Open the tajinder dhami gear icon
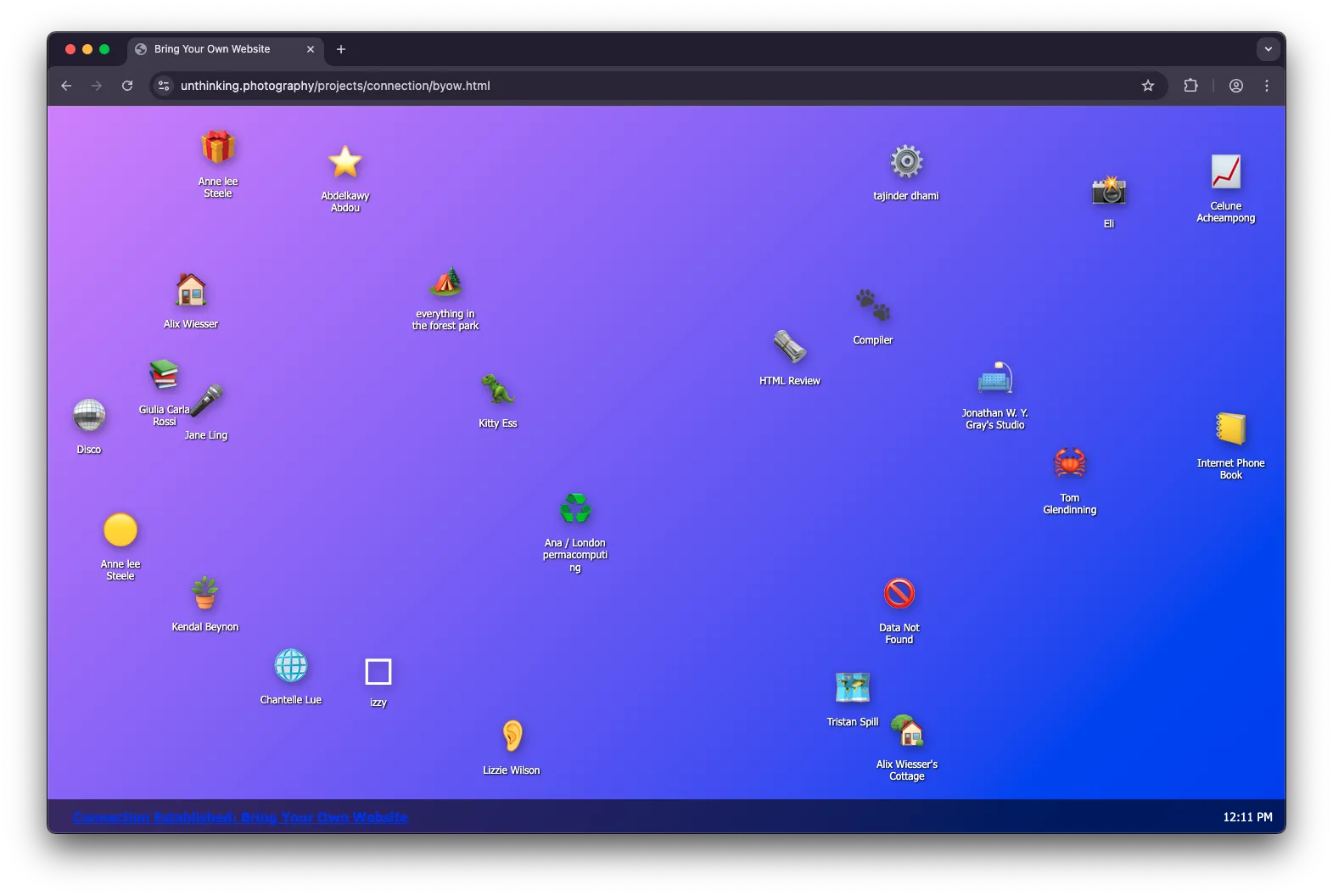 pyautogui.click(x=906, y=162)
